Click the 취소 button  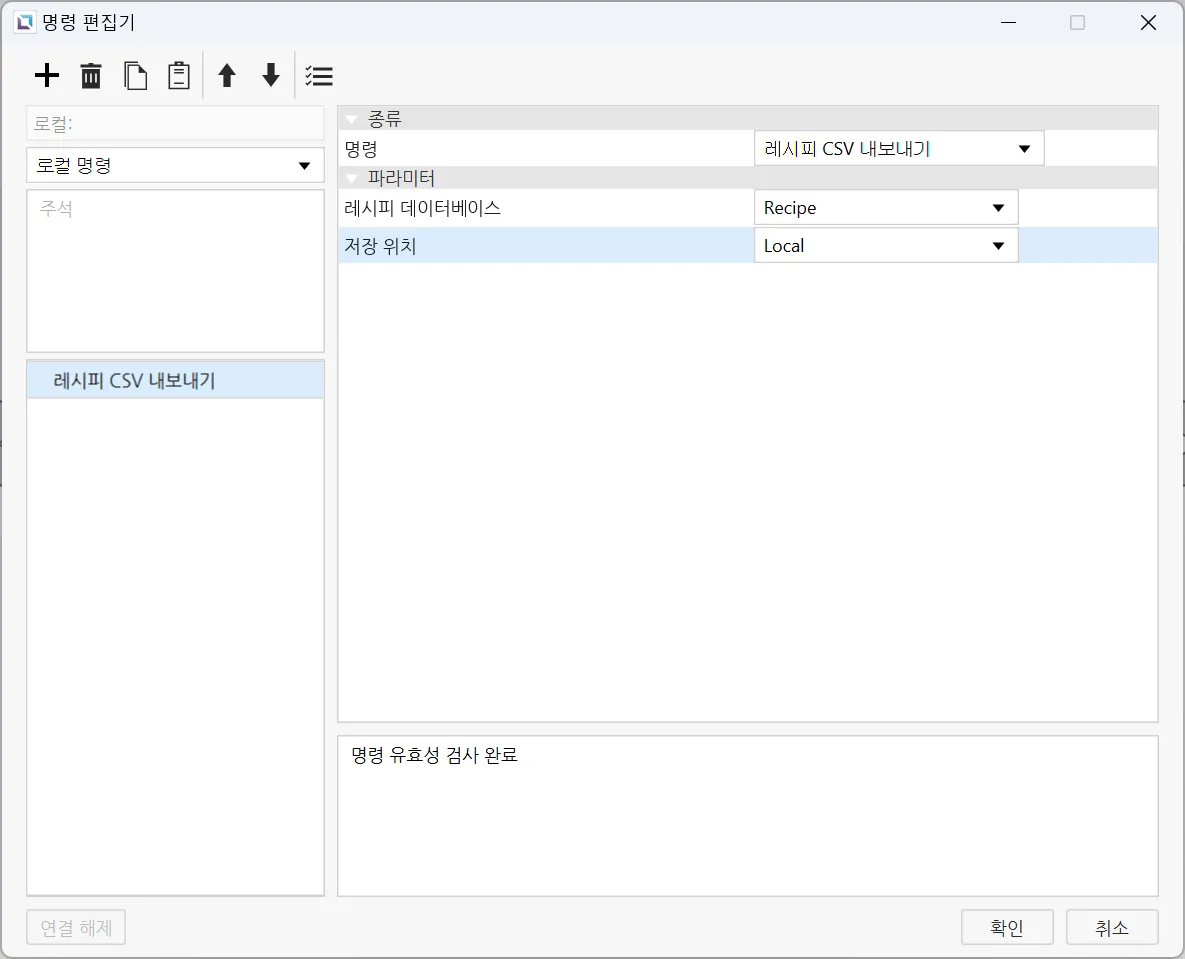click(x=1111, y=927)
